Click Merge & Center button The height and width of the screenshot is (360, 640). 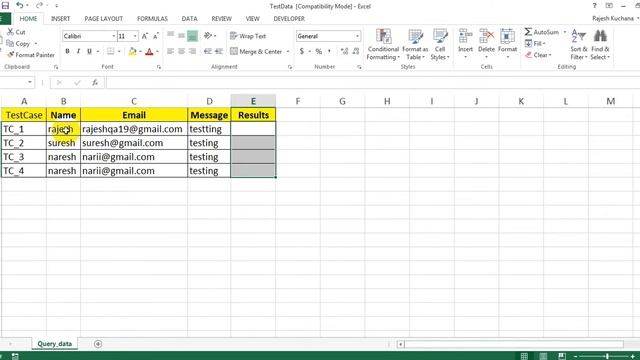click(x=256, y=51)
